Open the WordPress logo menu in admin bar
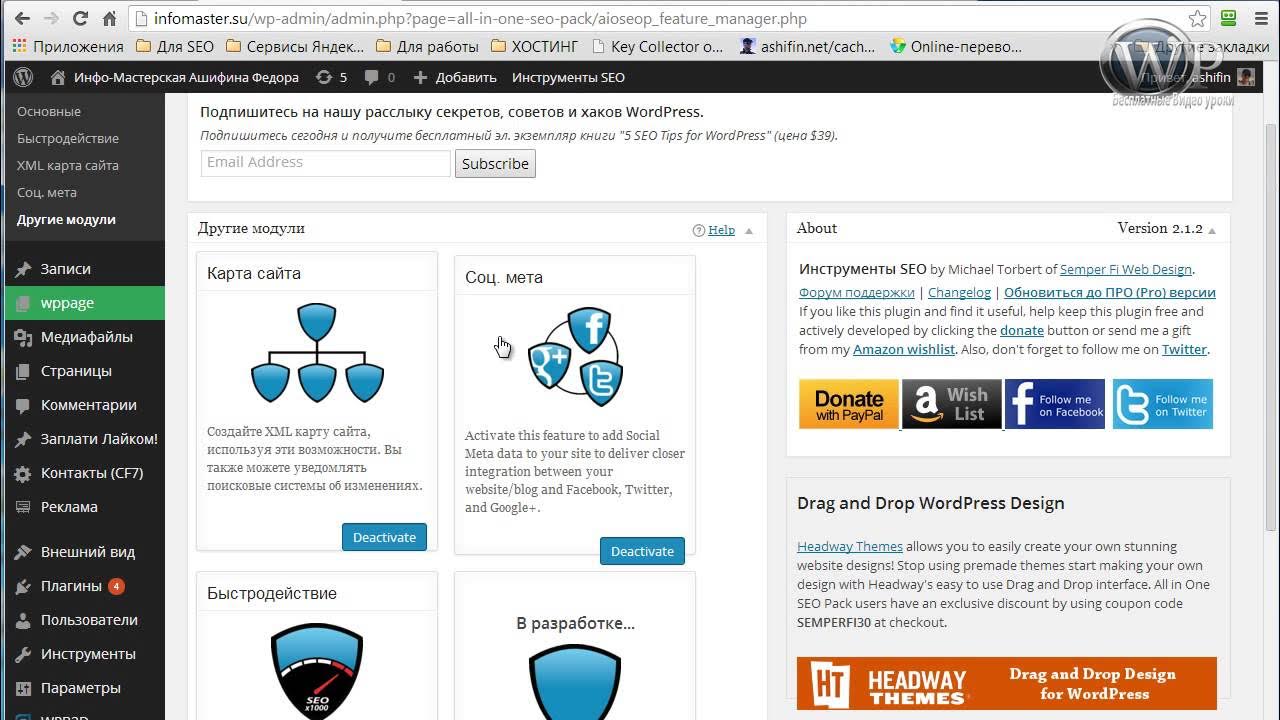Screen dimensions: 1280x720 [x=24, y=77]
